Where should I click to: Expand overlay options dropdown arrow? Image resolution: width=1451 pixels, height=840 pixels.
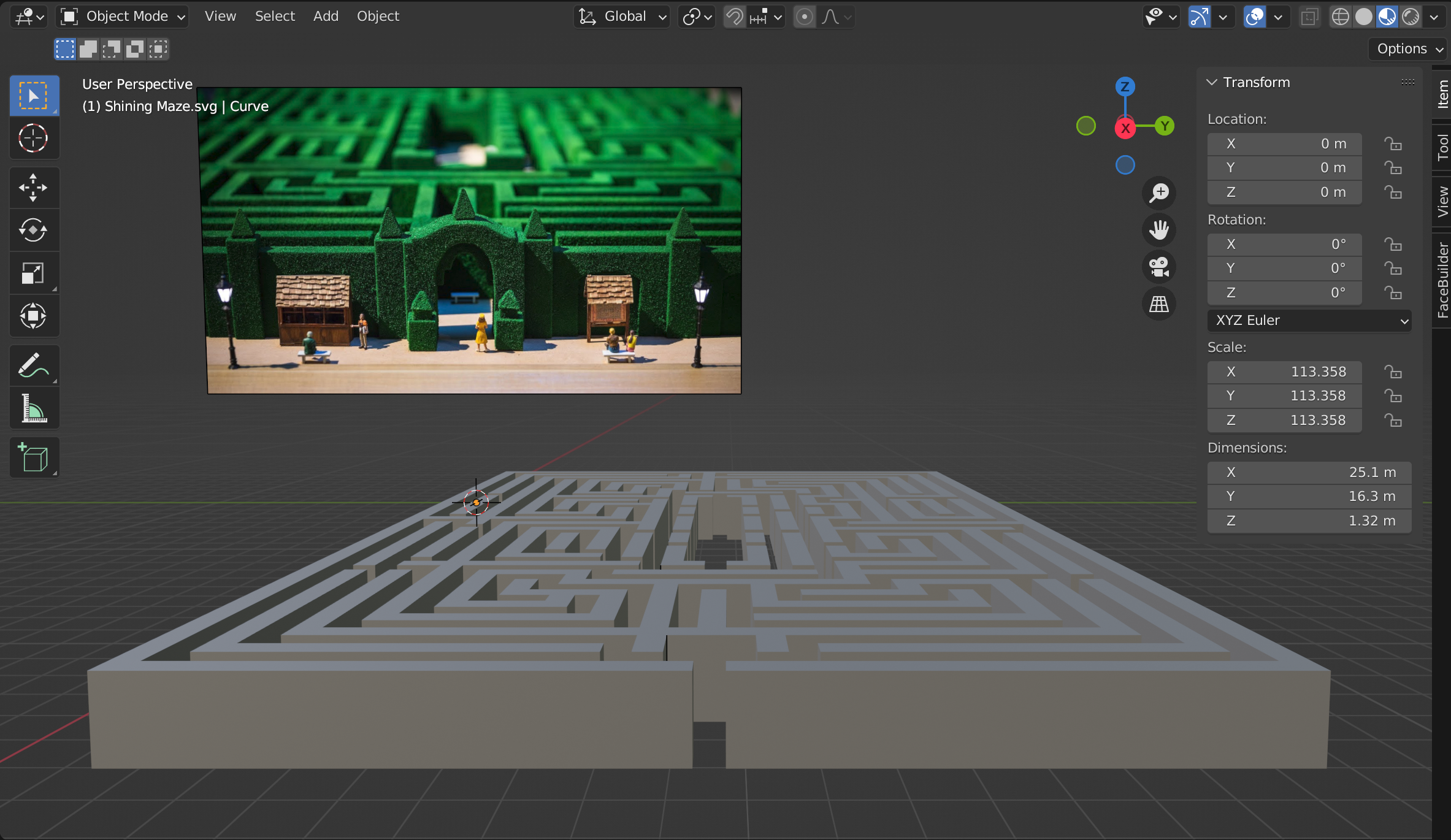pos(1278,17)
